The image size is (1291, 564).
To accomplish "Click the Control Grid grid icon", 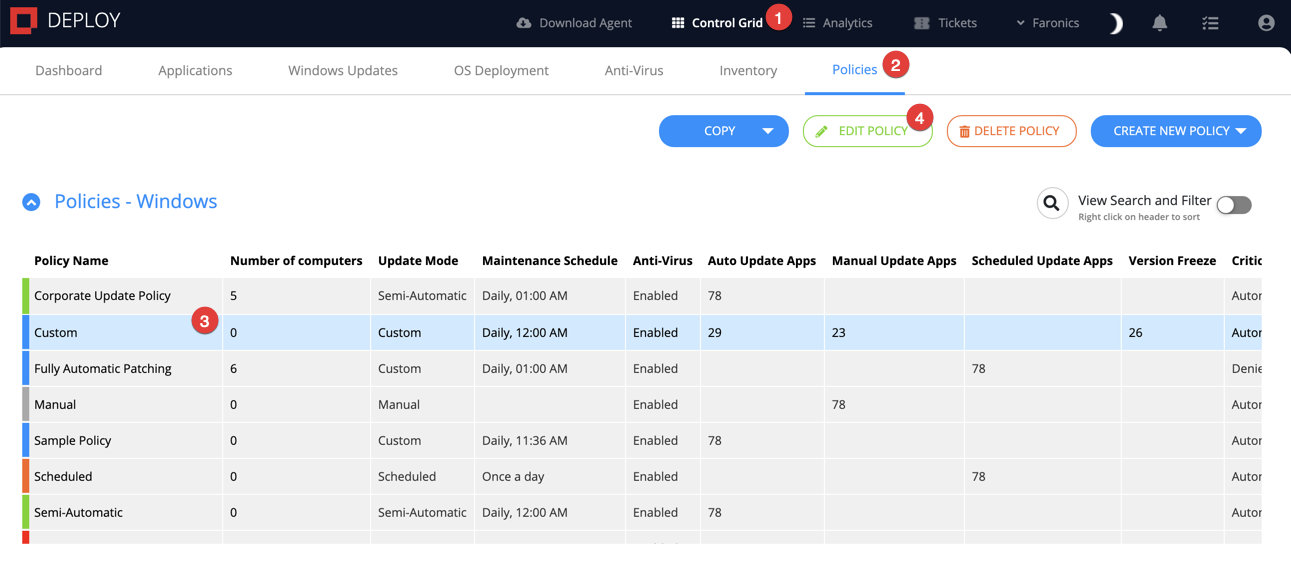I will pos(678,22).
